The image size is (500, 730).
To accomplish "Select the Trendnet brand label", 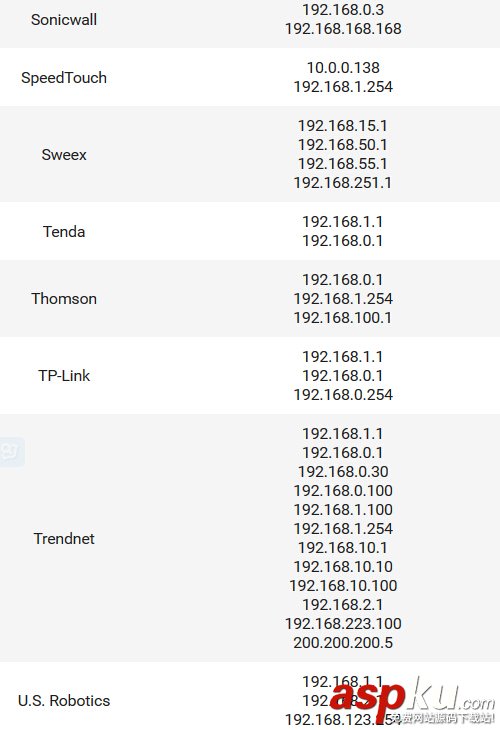I will [x=64, y=538].
